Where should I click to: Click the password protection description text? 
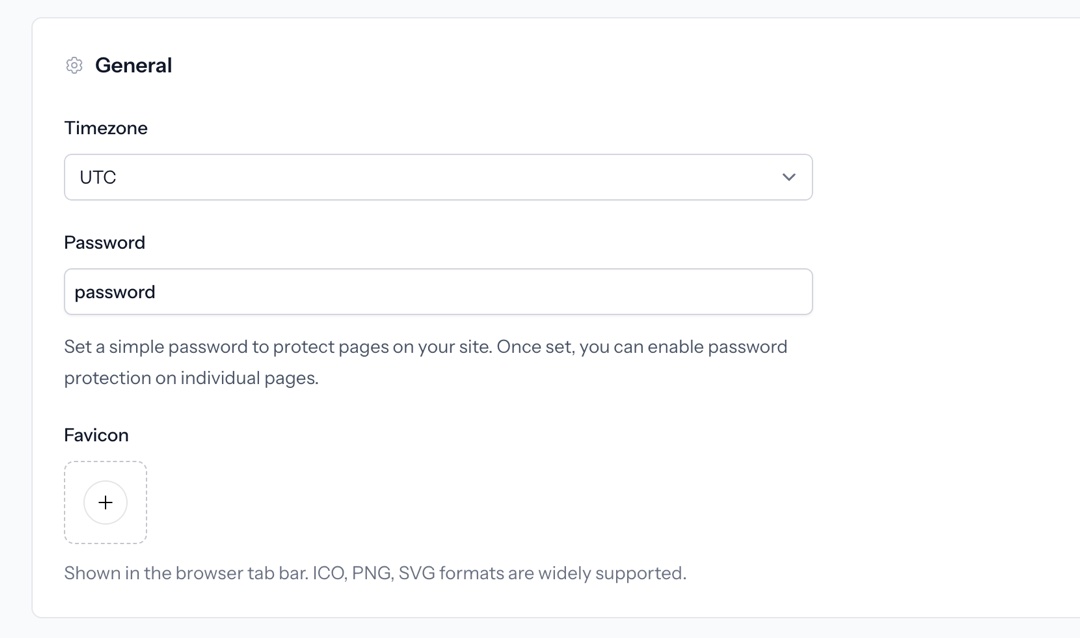(425, 362)
